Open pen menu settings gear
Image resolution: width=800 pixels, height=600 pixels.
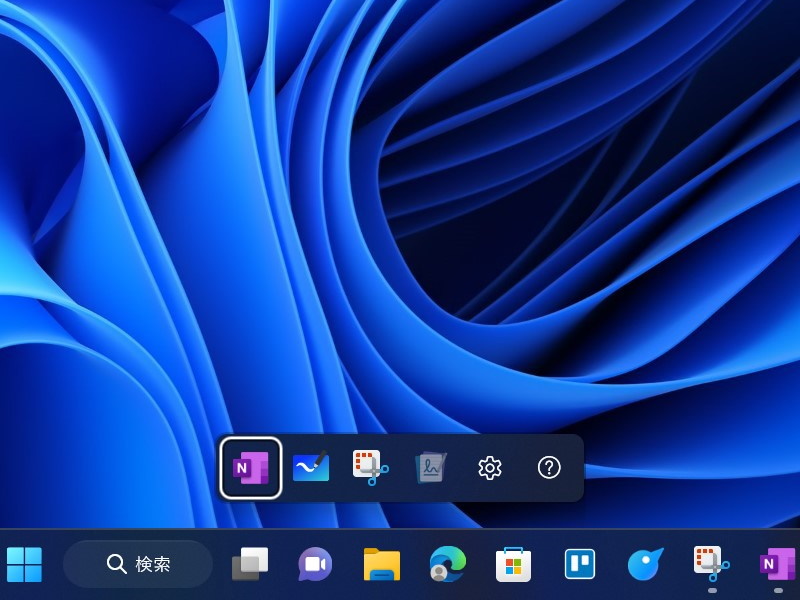click(490, 467)
